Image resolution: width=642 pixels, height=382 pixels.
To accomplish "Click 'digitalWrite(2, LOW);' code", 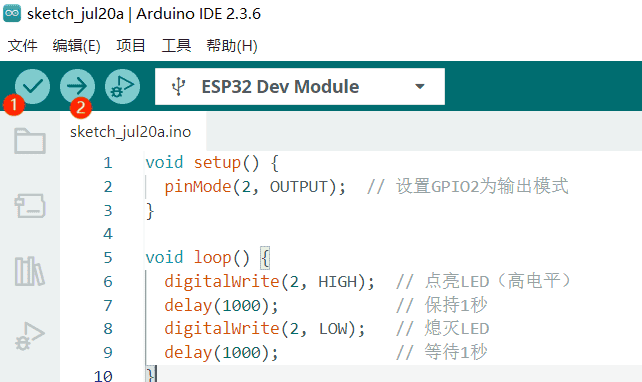I will [264, 329].
